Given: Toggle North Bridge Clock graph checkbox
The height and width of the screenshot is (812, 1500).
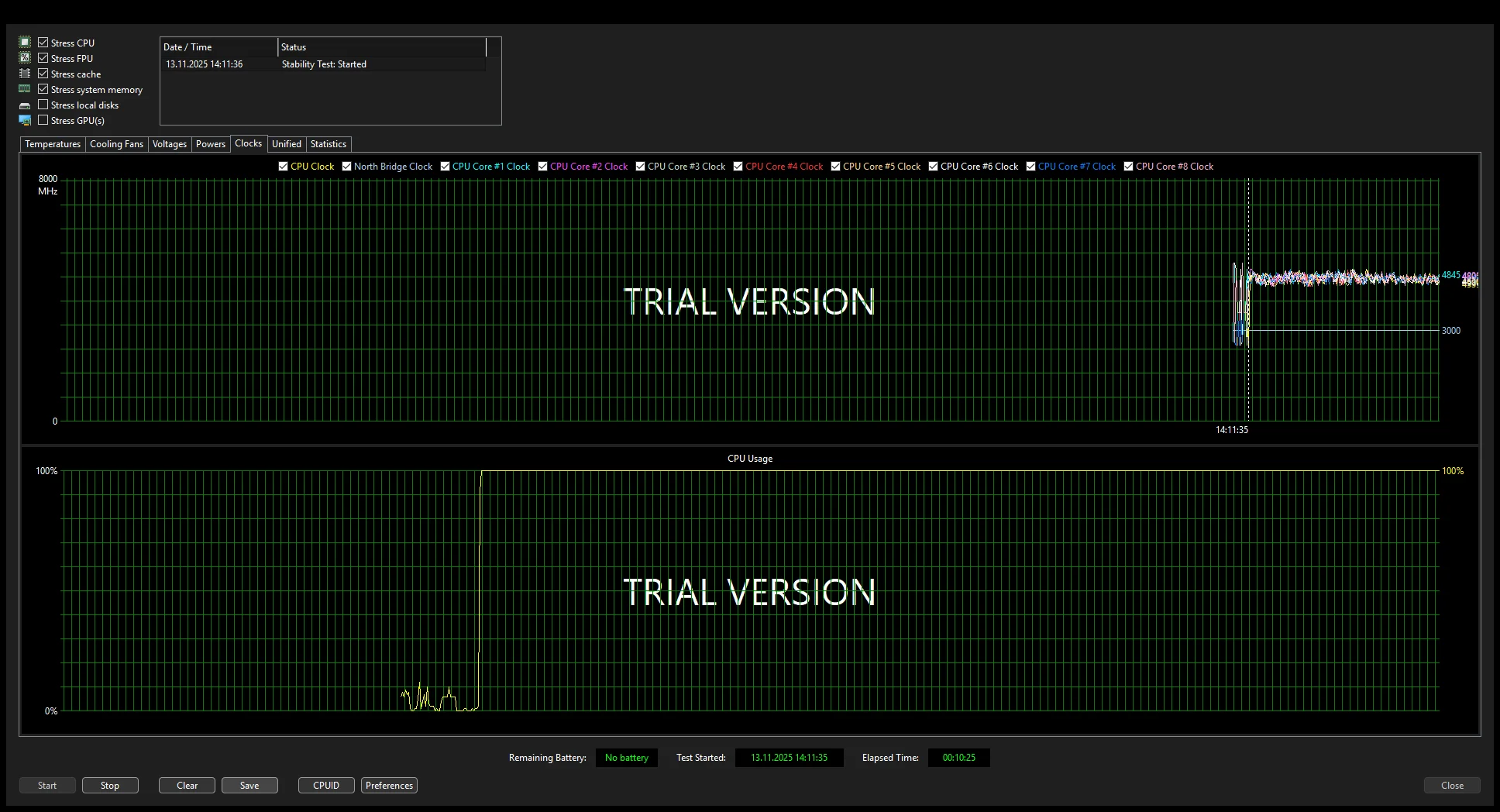Looking at the screenshot, I should coord(347,167).
